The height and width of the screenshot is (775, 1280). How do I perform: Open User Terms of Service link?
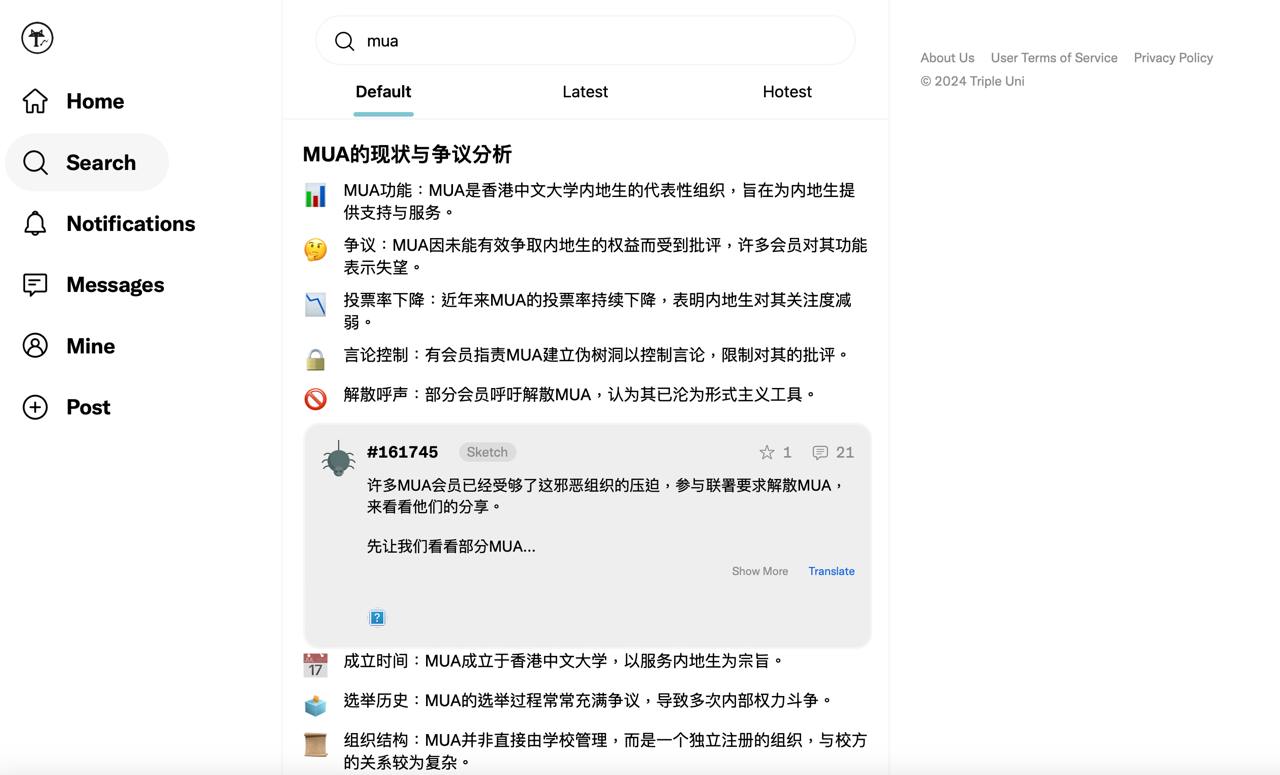tap(1054, 58)
